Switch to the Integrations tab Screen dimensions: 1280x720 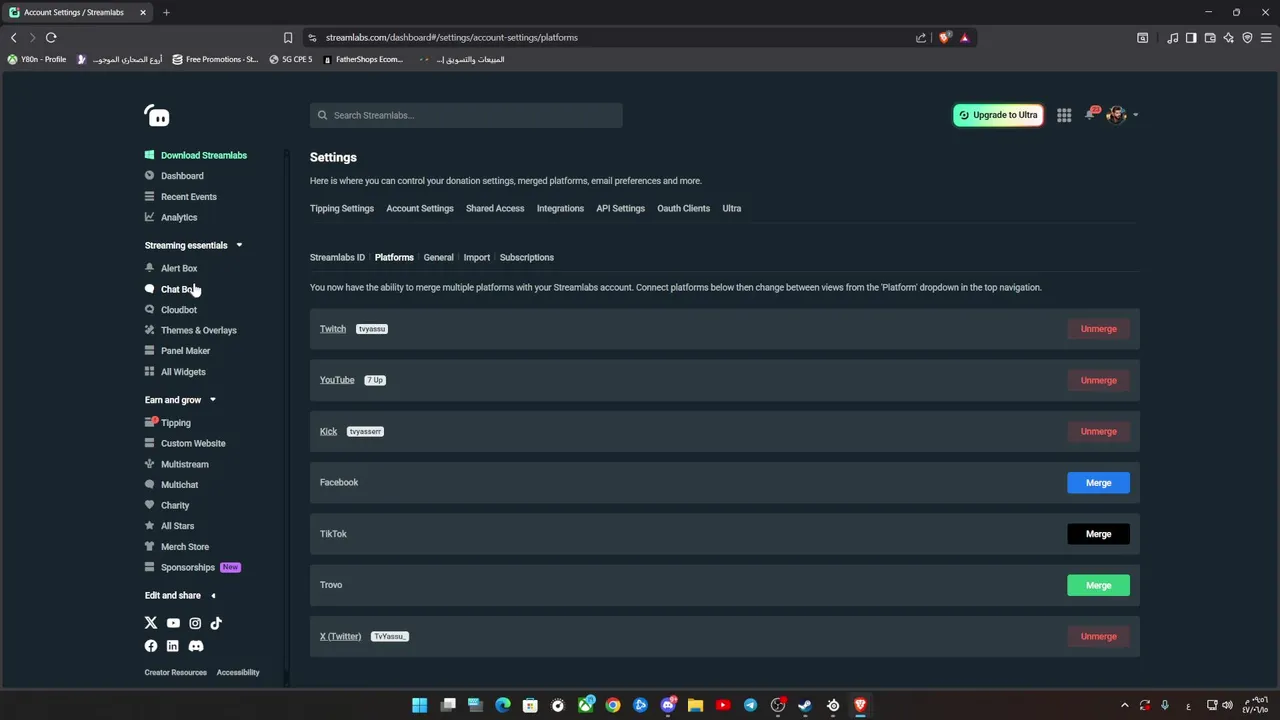point(560,208)
